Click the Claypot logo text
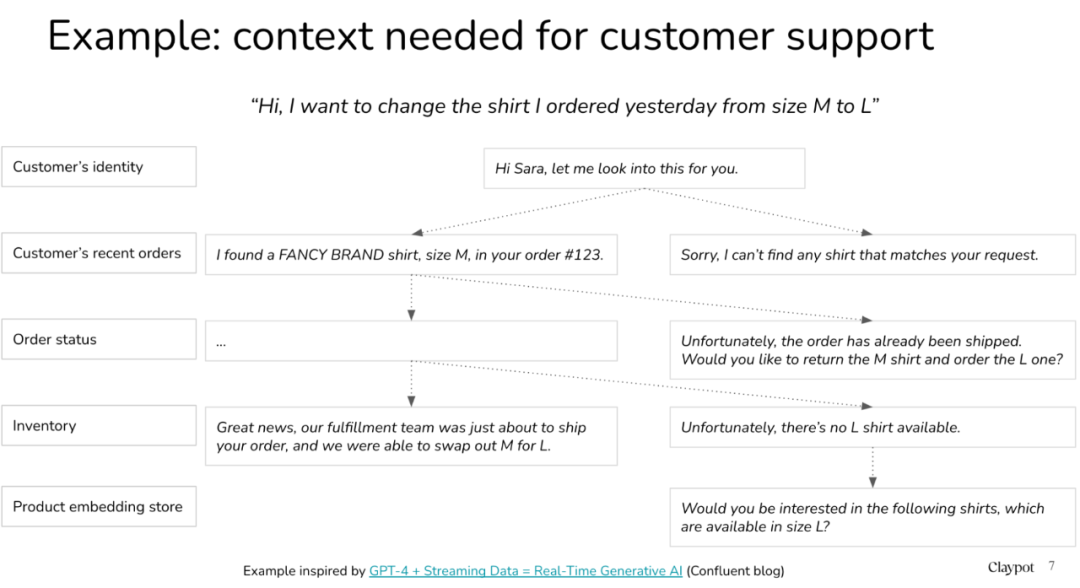This screenshot has height=588, width=1080. click(1010, 567)
